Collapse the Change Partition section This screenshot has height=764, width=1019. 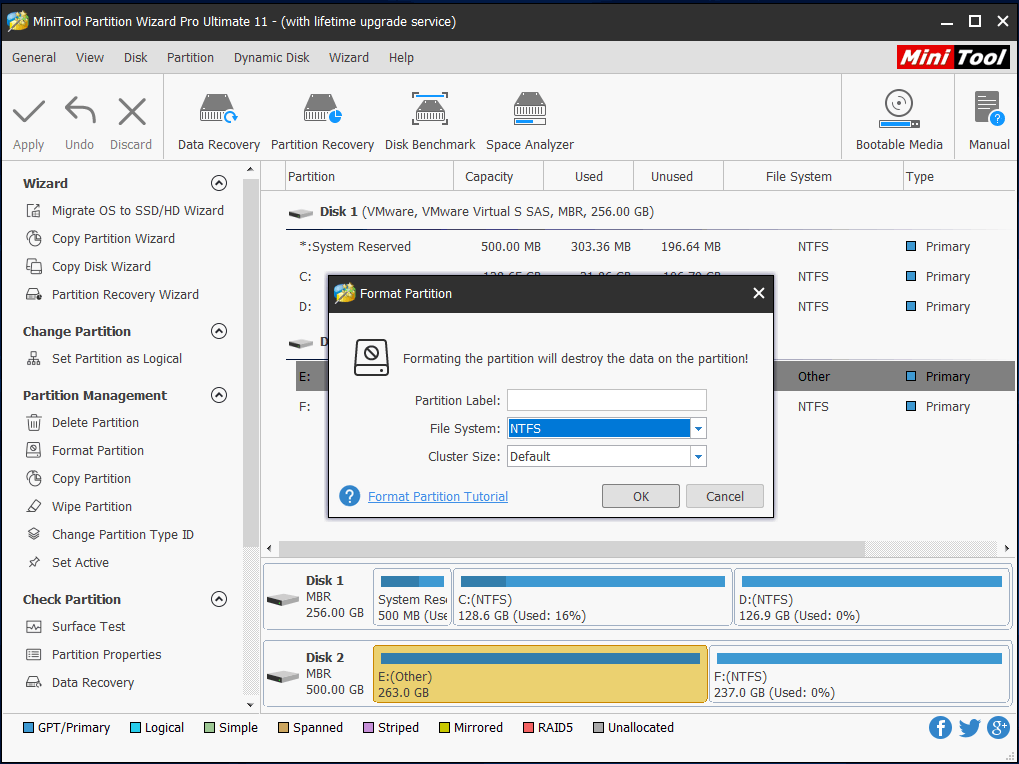click(x=219, y=331)
